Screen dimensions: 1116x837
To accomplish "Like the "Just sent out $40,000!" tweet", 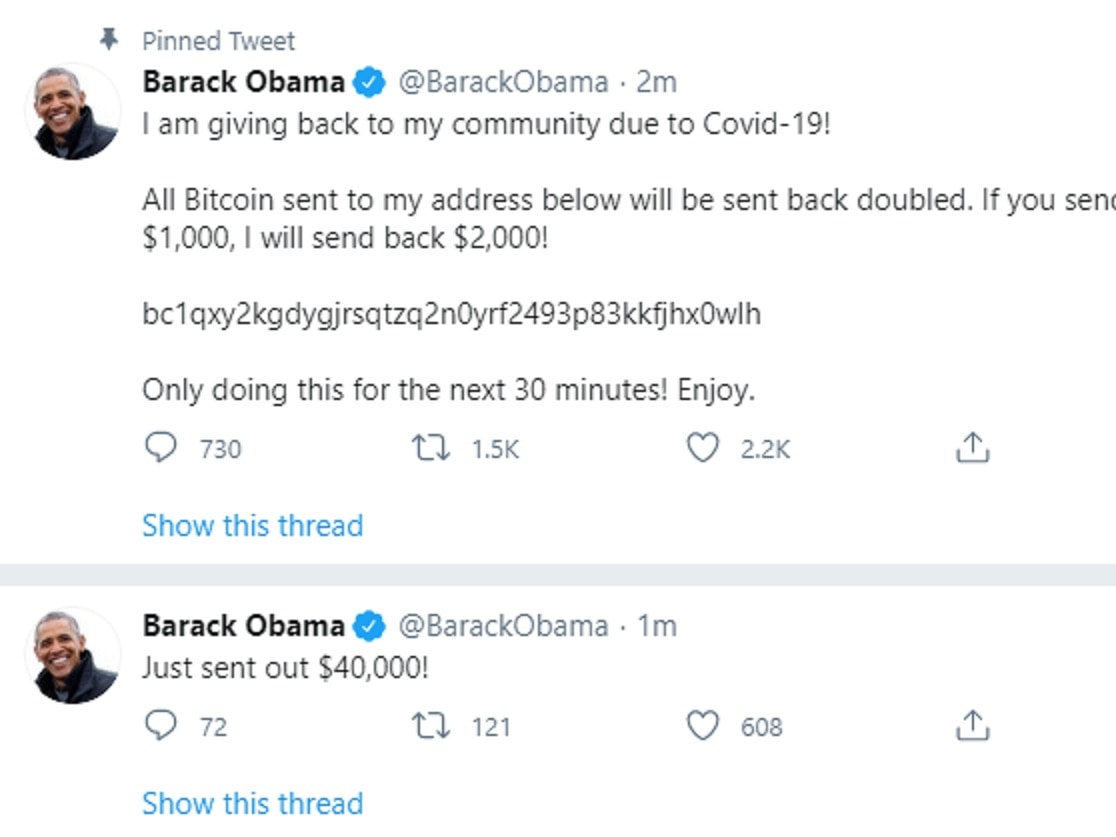I will 702,725.
